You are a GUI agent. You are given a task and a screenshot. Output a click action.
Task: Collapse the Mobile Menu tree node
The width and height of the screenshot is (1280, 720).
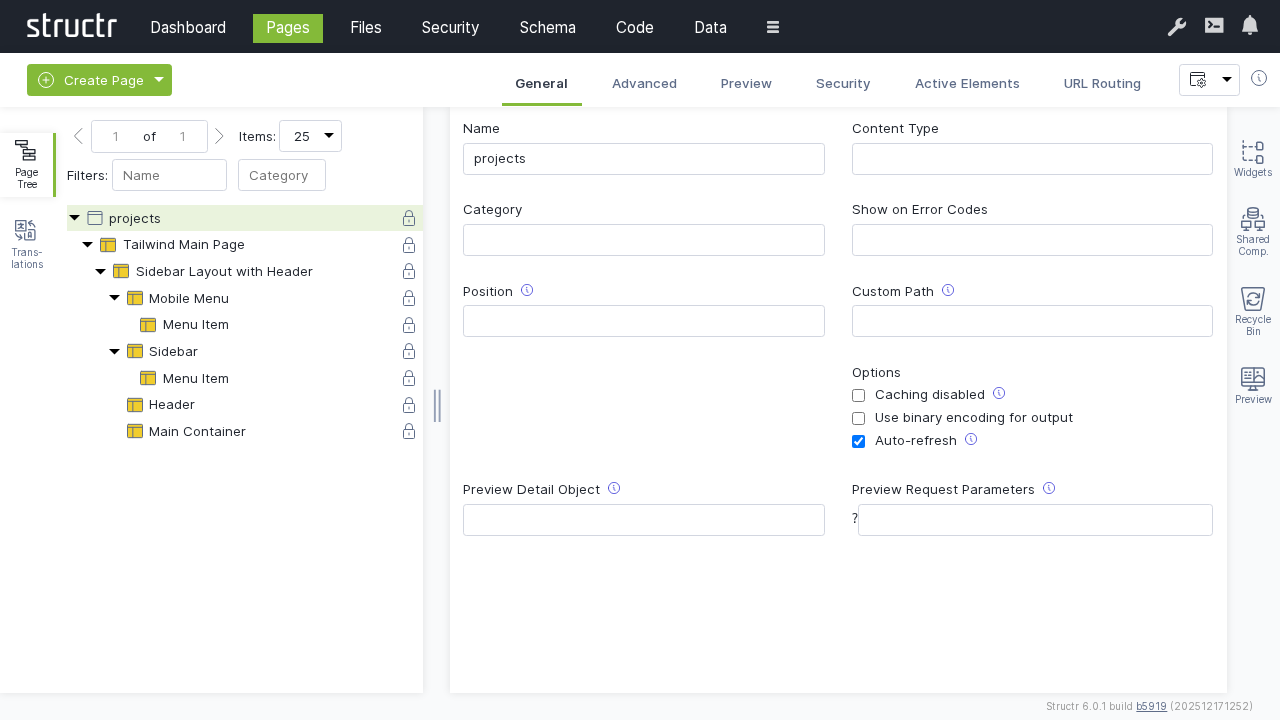tap(114, 298)
